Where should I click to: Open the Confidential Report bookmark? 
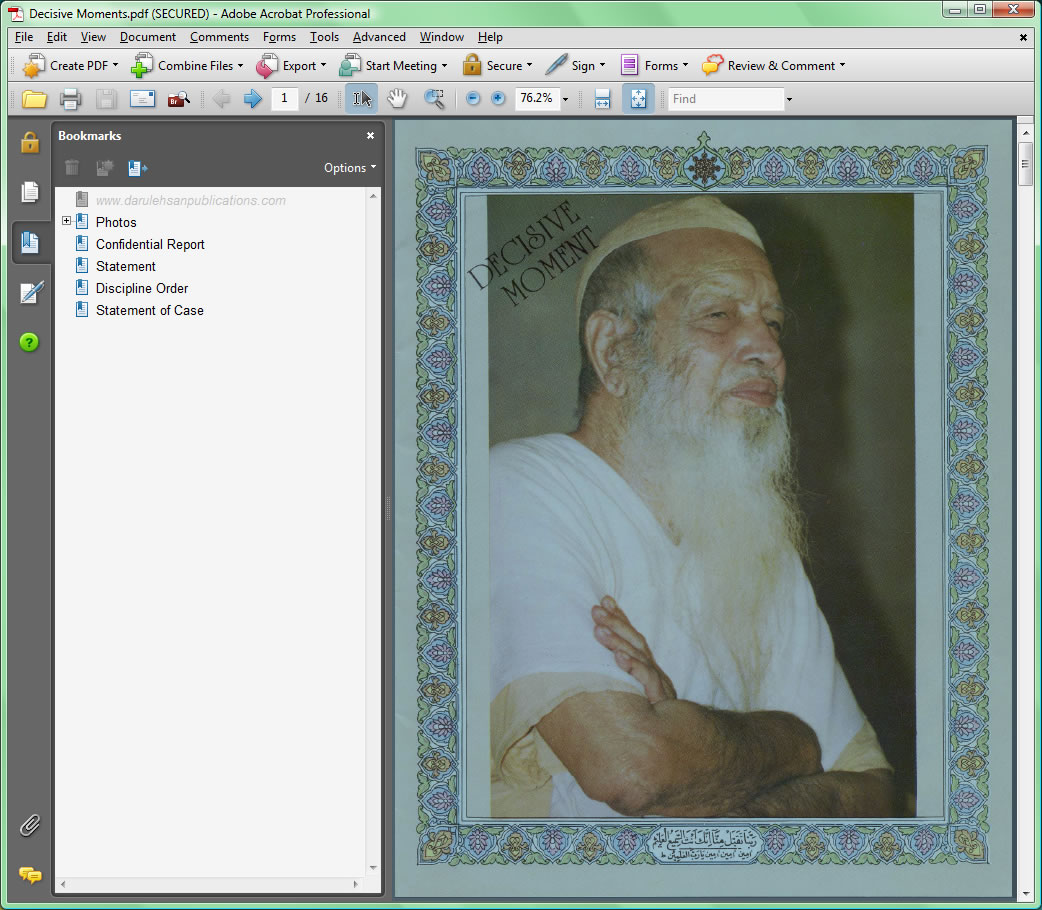point(150,244)
